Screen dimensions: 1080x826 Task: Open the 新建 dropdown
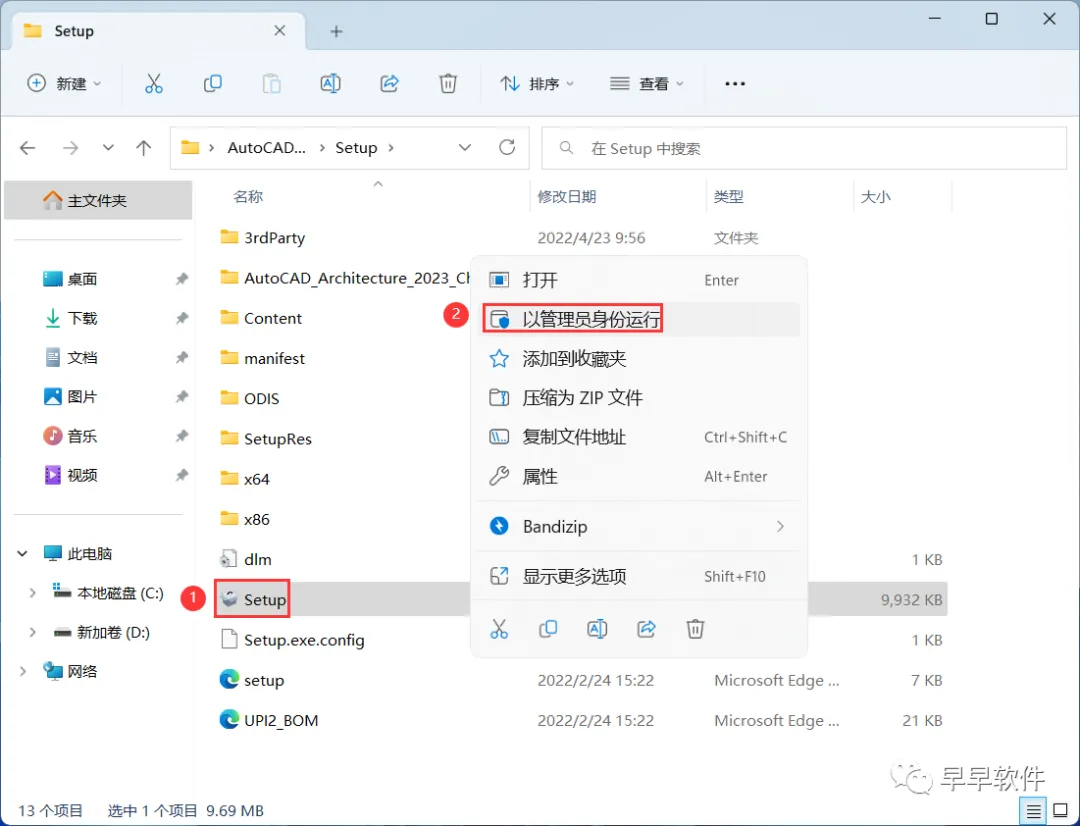[x=64, y=84]
